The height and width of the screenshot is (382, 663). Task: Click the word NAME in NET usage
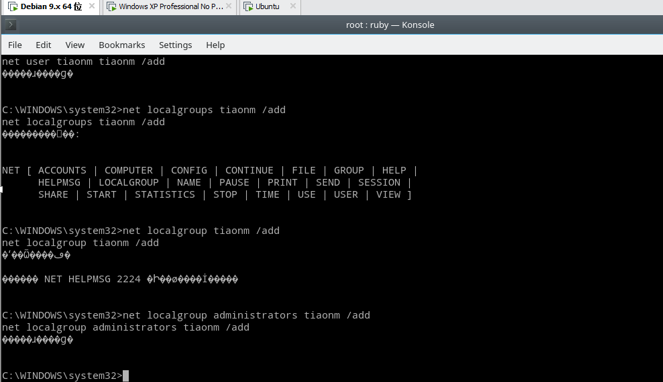[189, 183]
